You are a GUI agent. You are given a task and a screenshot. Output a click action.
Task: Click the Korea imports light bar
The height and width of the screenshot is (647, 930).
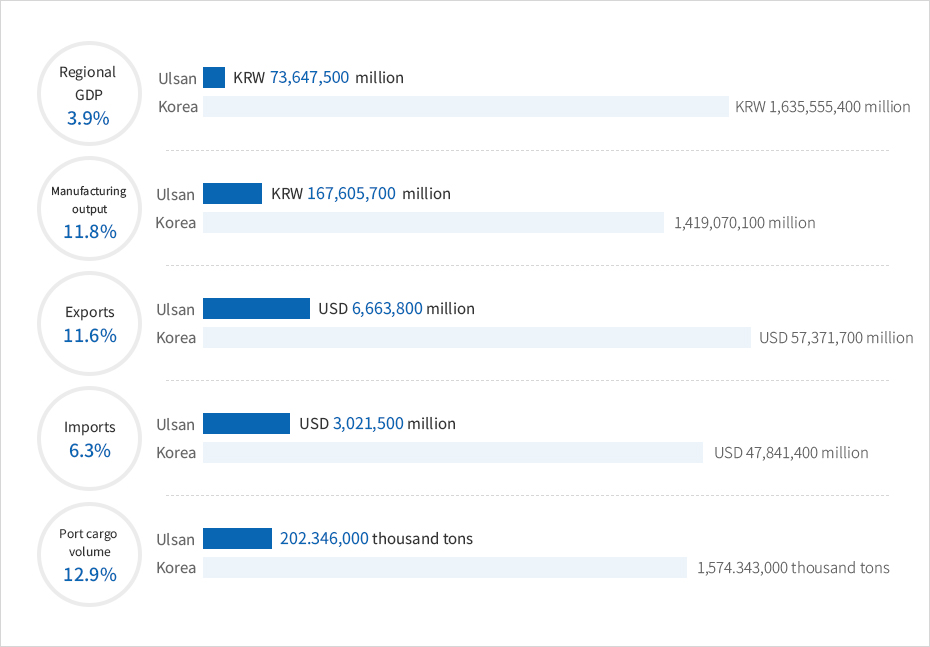pyautogui.click(x=453, y=452)
